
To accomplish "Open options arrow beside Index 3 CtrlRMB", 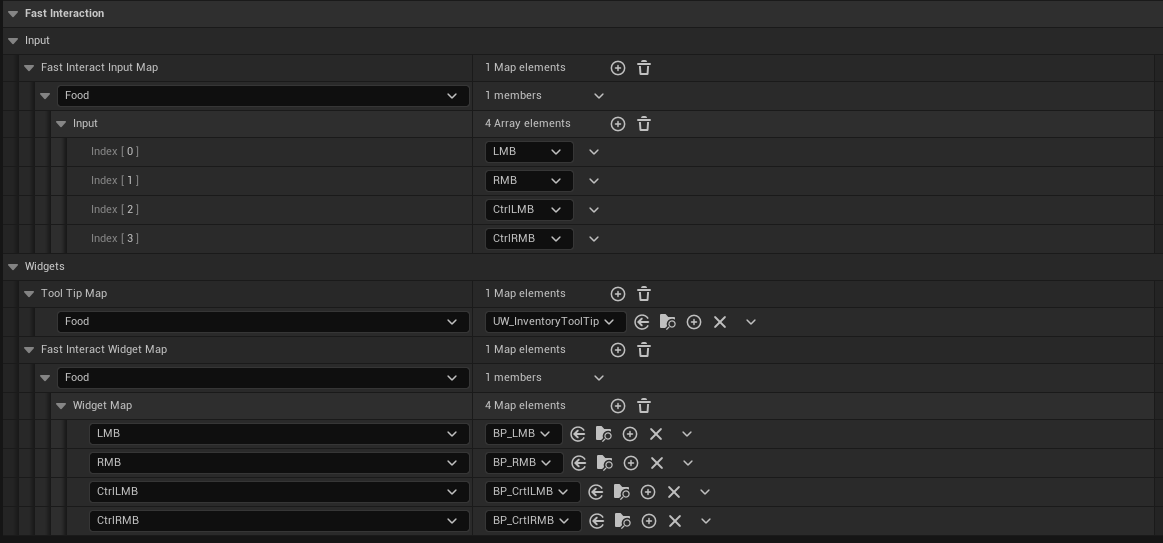I will [593, 239].
